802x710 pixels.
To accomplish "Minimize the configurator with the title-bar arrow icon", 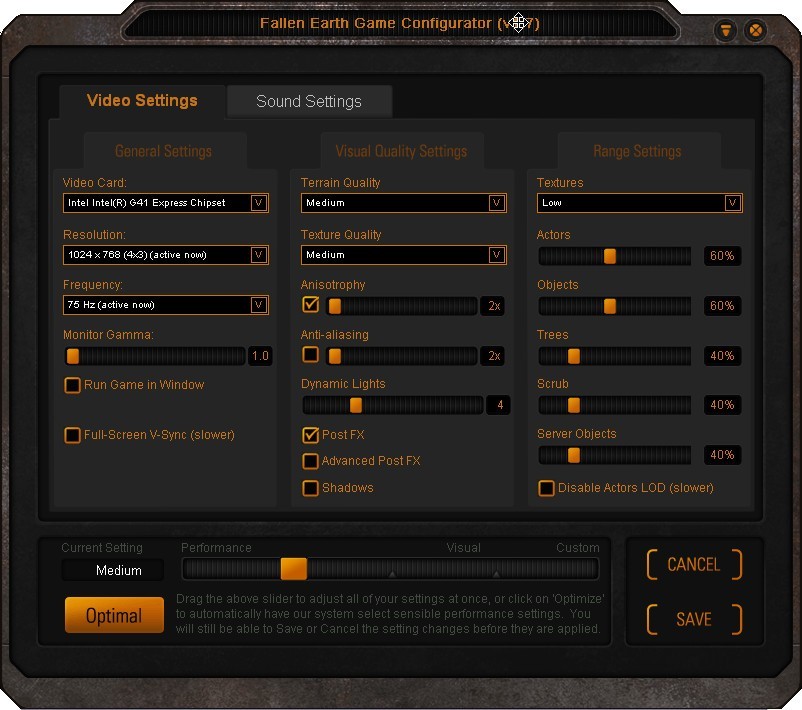I will [726, 30].
